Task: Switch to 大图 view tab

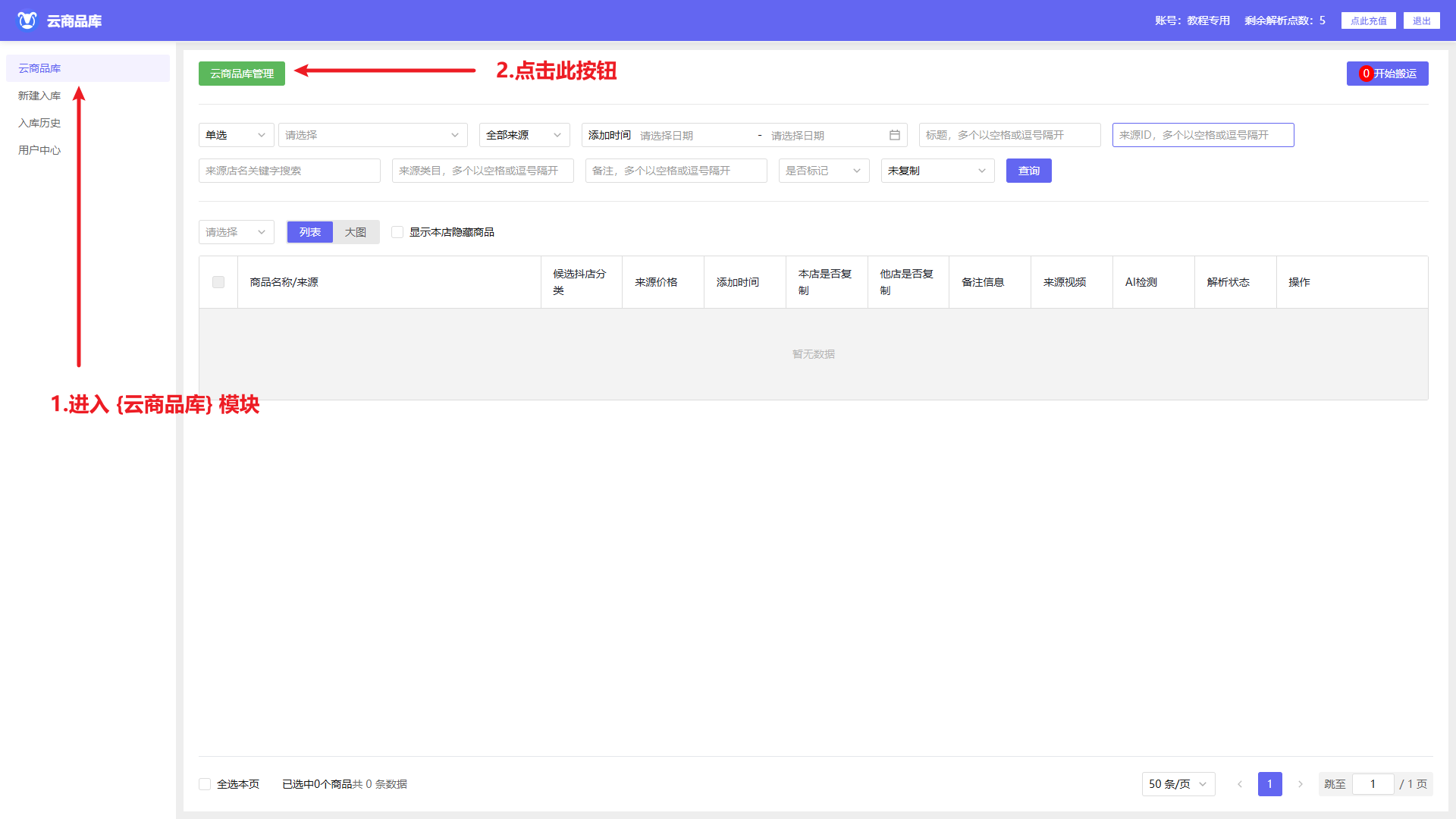Action: pos(356,232)
